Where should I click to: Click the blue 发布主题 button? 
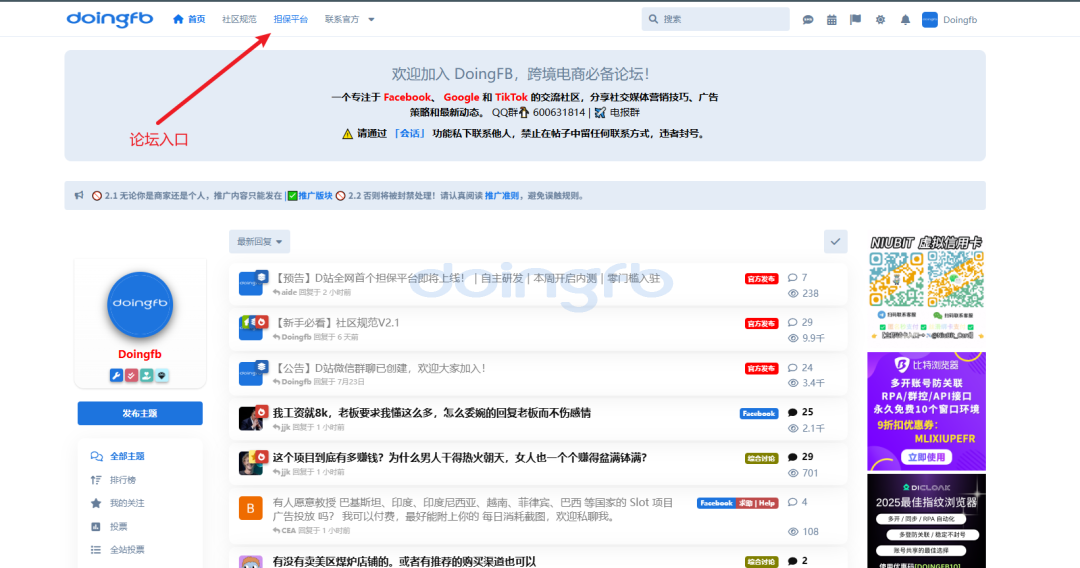(x=140, y=413)
